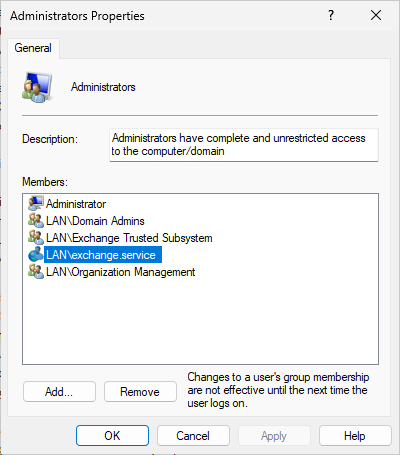Screen dimensions: 400x455
Task: Click the Exchange Trusted Subsystem group icon
Action: click(x=36, y=238)
